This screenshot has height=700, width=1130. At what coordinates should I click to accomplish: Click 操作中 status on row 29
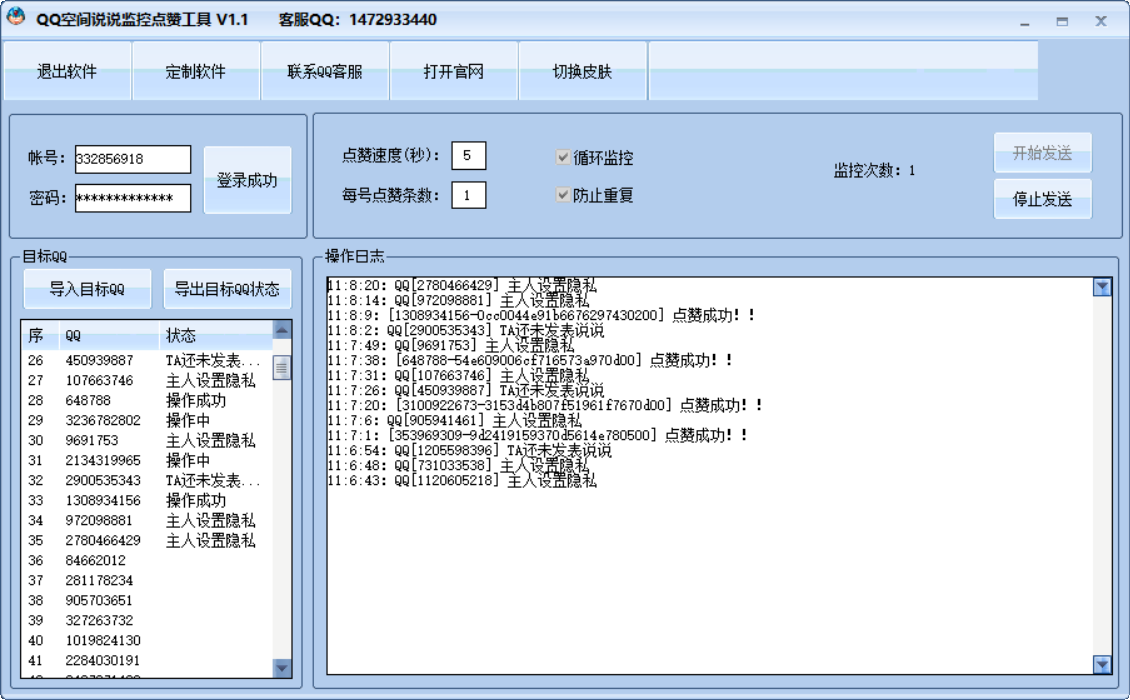coord(188,420)
